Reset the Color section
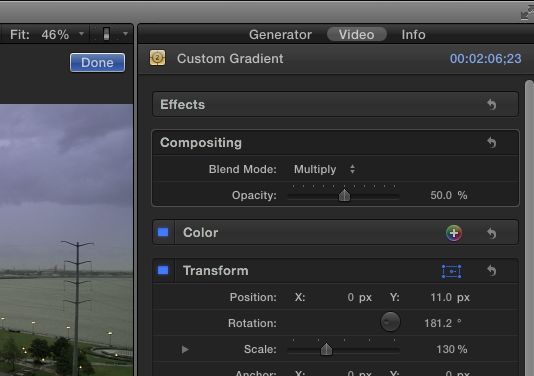534x376 pixels. click(x=491, y=233)
